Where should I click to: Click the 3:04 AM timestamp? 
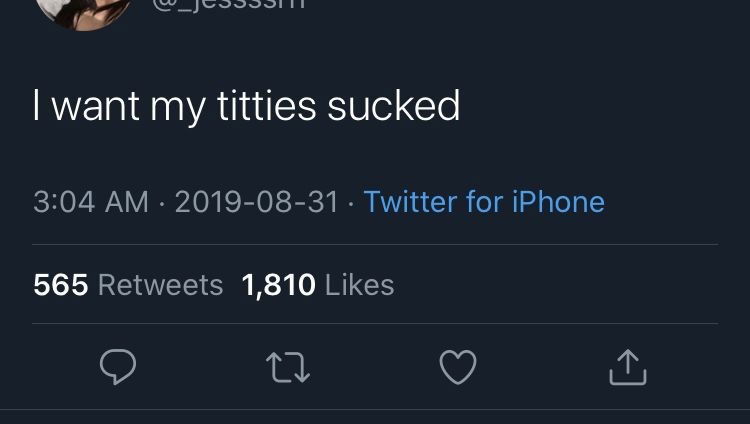(91, 201)
